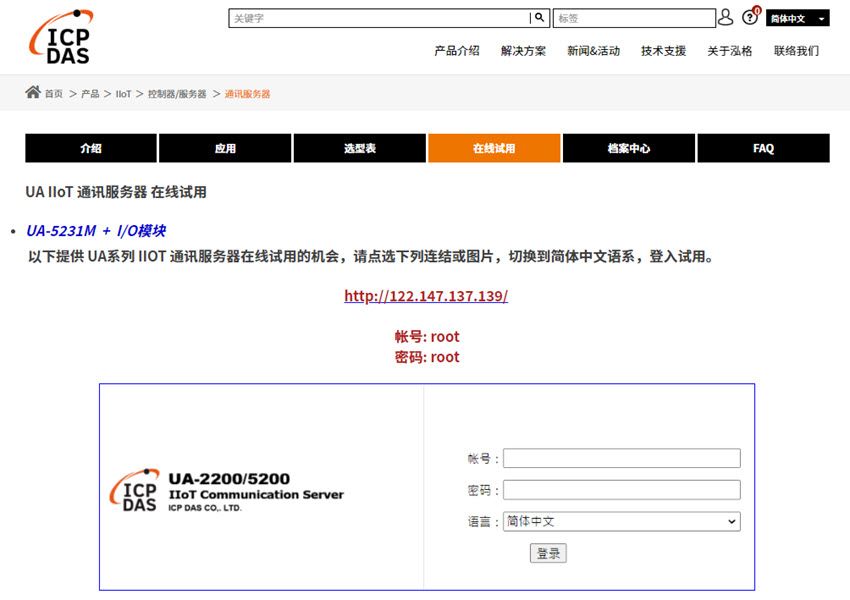The width and height of the screenshot is (850, 600).
Task: Open the 技术支援 menu
Action: coord(664,51)
